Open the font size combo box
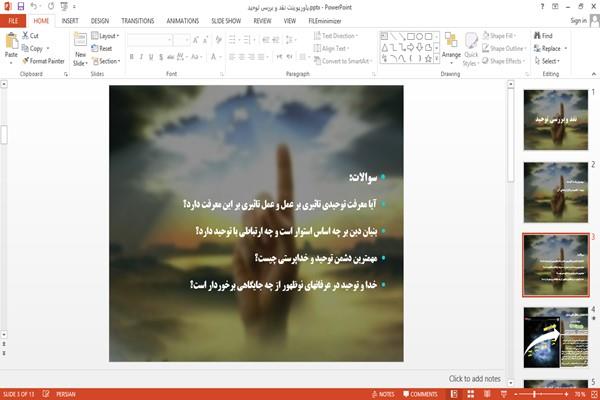This screenshot has width=600, height=400. 181,40
